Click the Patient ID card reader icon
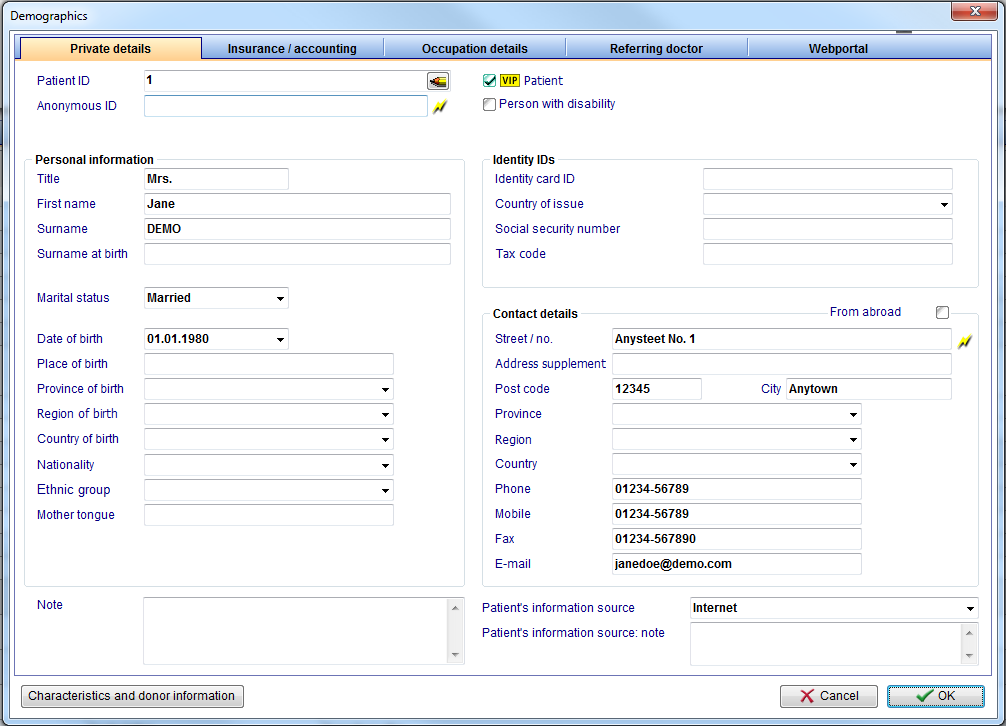1006x726 pixels. tap(438, 81)
